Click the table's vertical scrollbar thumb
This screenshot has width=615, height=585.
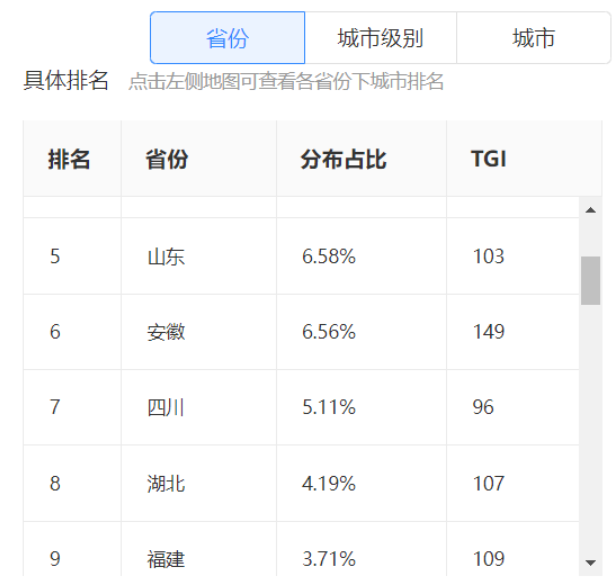pyautogui.click(x=590, y=280)
